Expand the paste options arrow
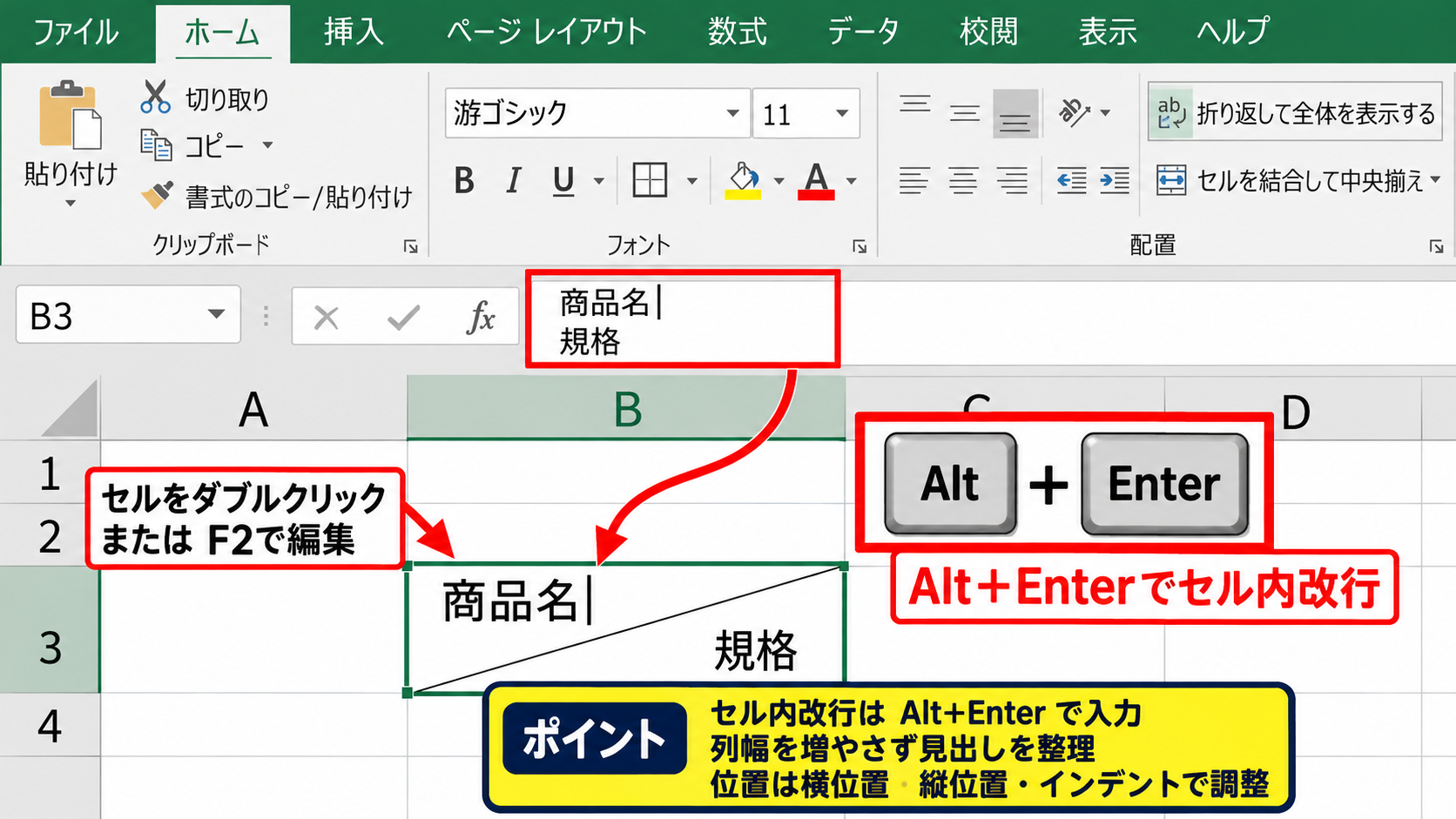The width and height of the screenshot is (1456, 819). (71, 204)
